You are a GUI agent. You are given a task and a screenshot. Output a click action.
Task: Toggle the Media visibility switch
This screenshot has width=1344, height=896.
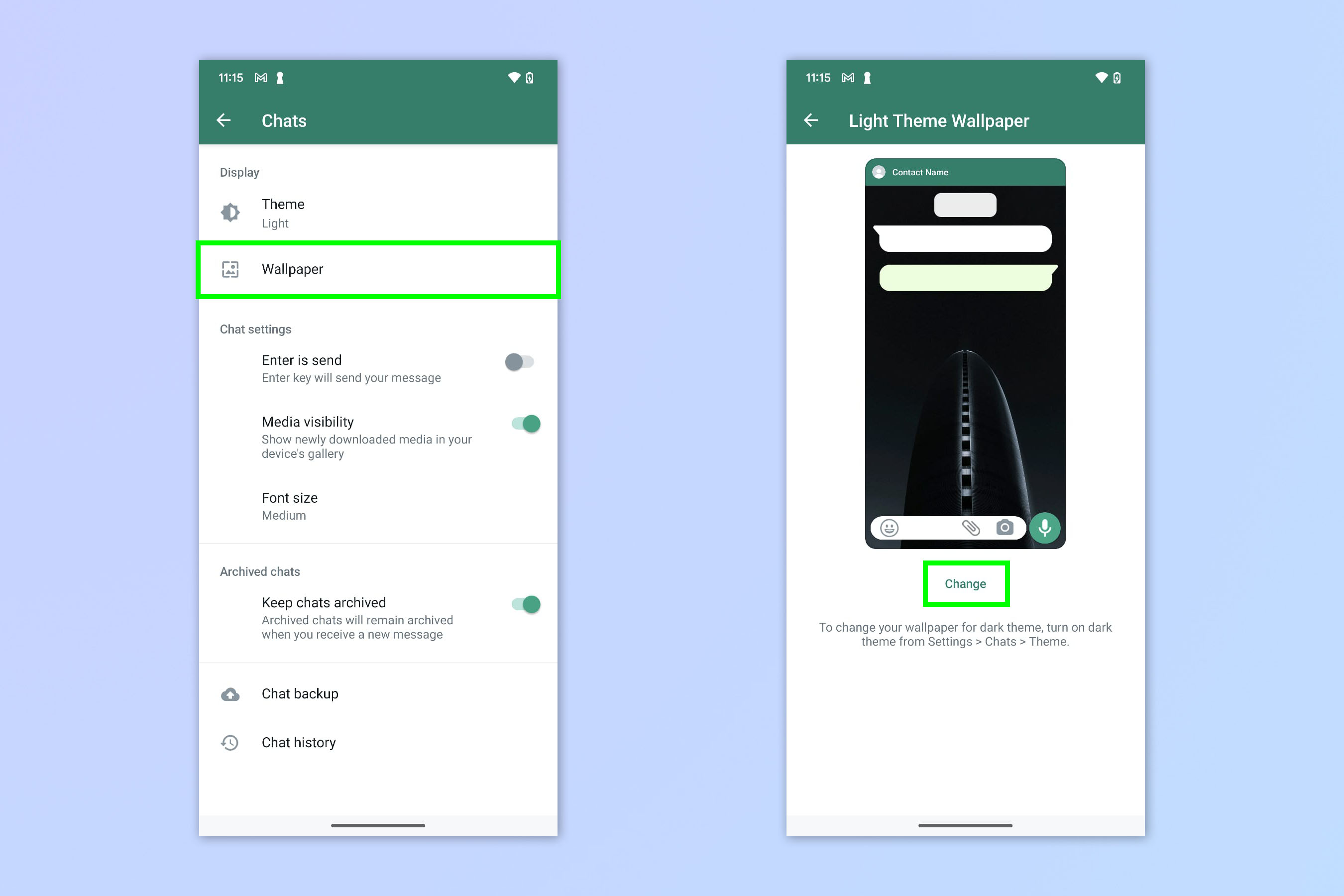point(527,422)
